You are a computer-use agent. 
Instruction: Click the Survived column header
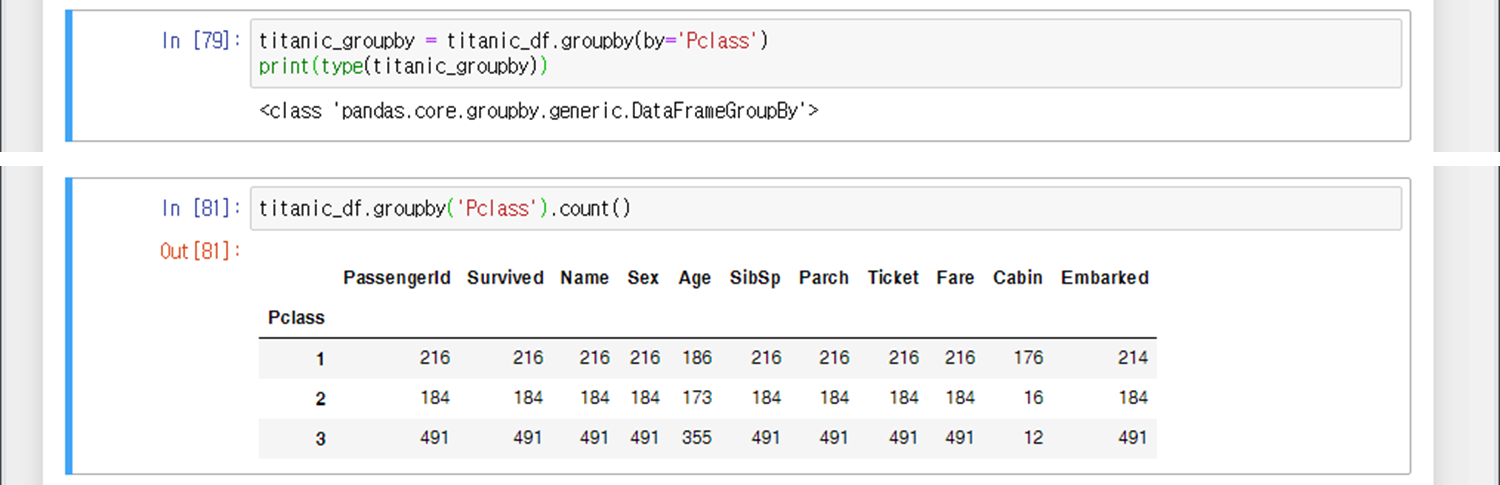pyautogui.click(x=505, y=278)
